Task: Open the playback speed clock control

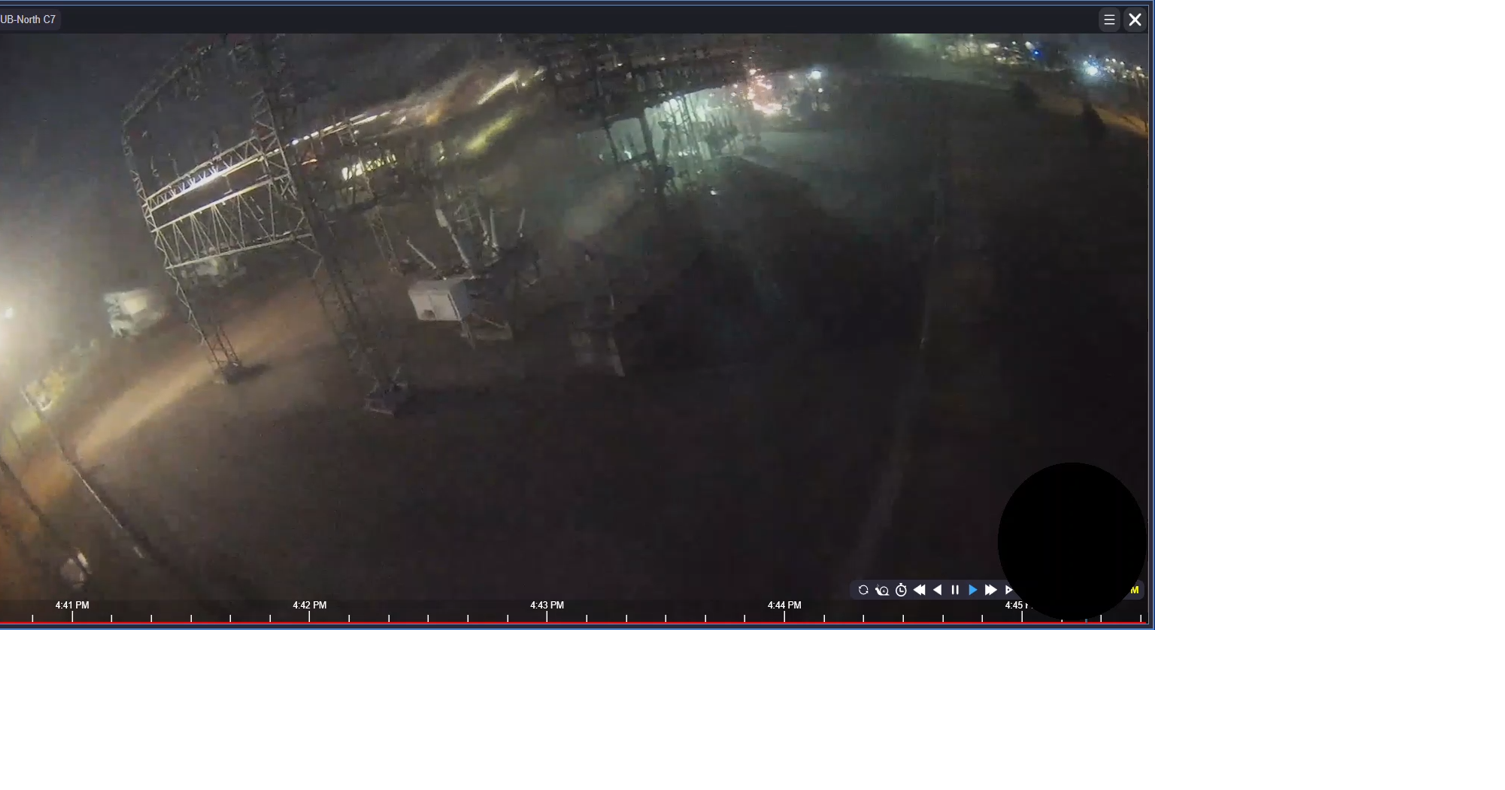Action: point(900,589)
